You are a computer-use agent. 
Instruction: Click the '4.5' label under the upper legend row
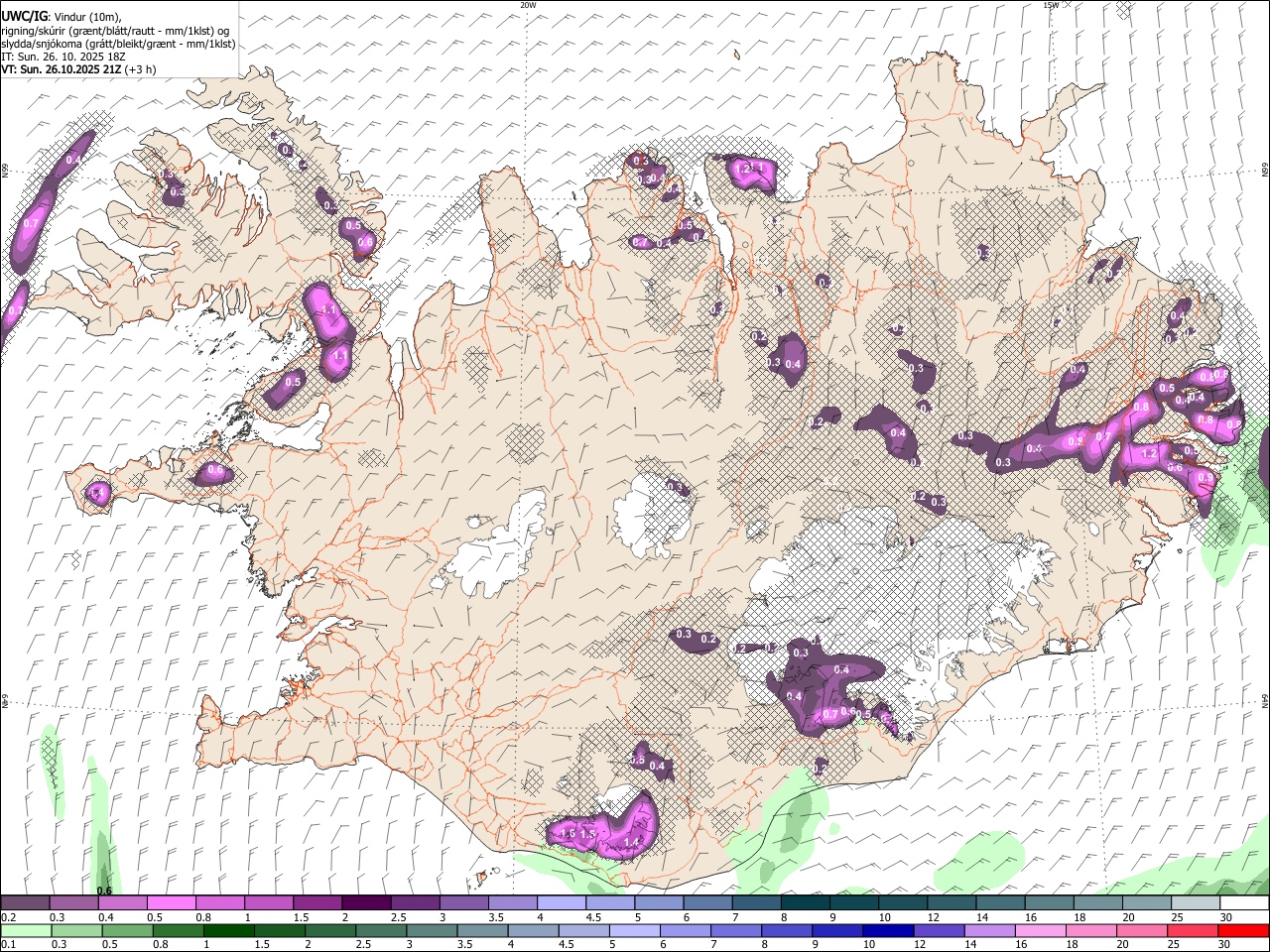pyautogui.click(x=593, y=917)
